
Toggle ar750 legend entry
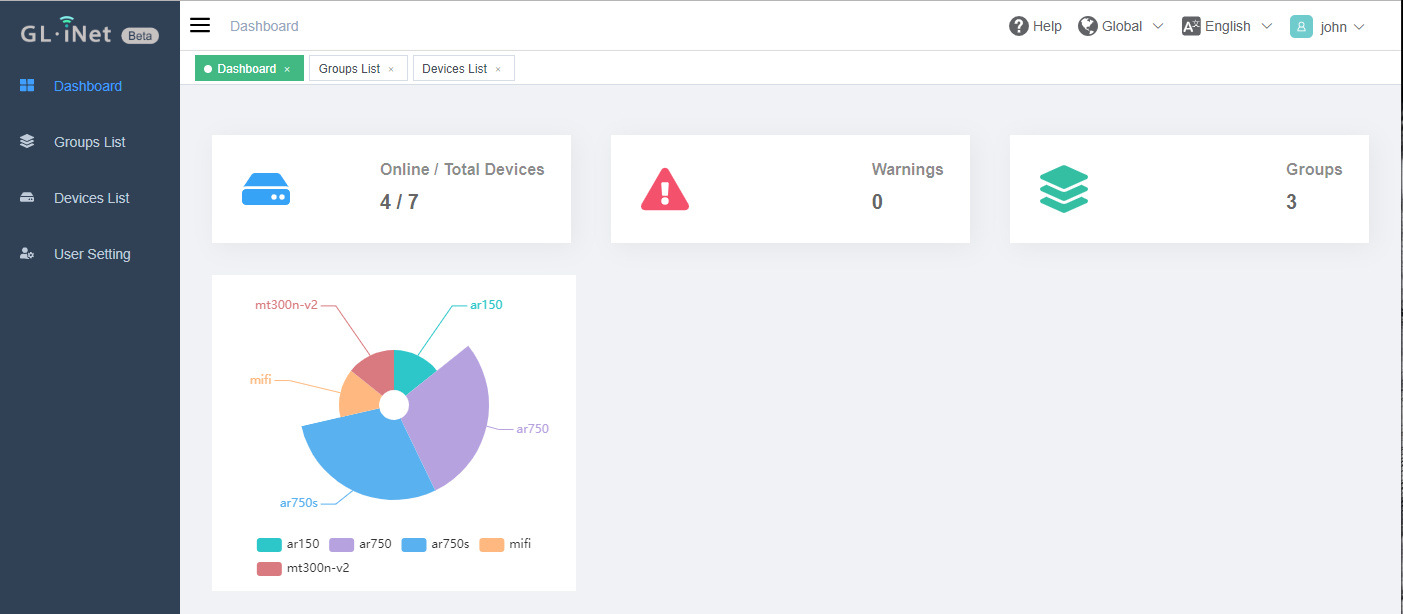point(361,544)
